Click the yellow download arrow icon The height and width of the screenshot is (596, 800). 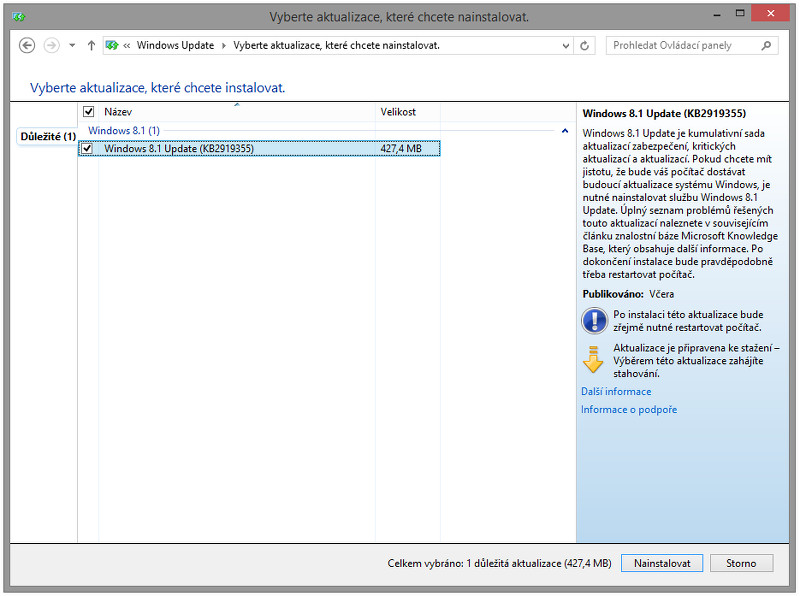pos(593,359)
